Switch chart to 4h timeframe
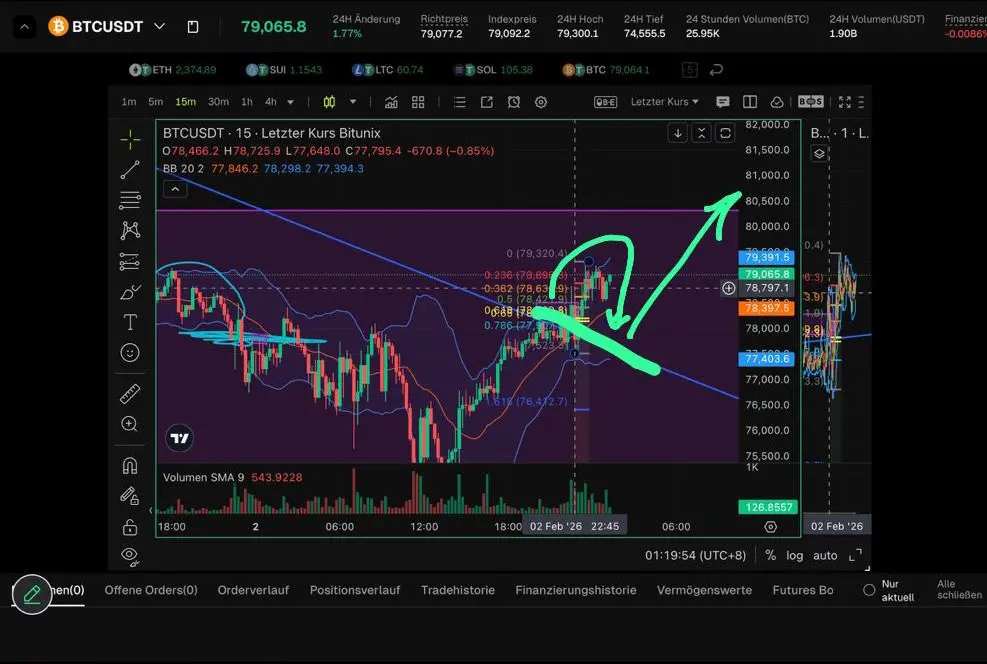The height and width of the screenshot is (664, 987). click(271, 102)
